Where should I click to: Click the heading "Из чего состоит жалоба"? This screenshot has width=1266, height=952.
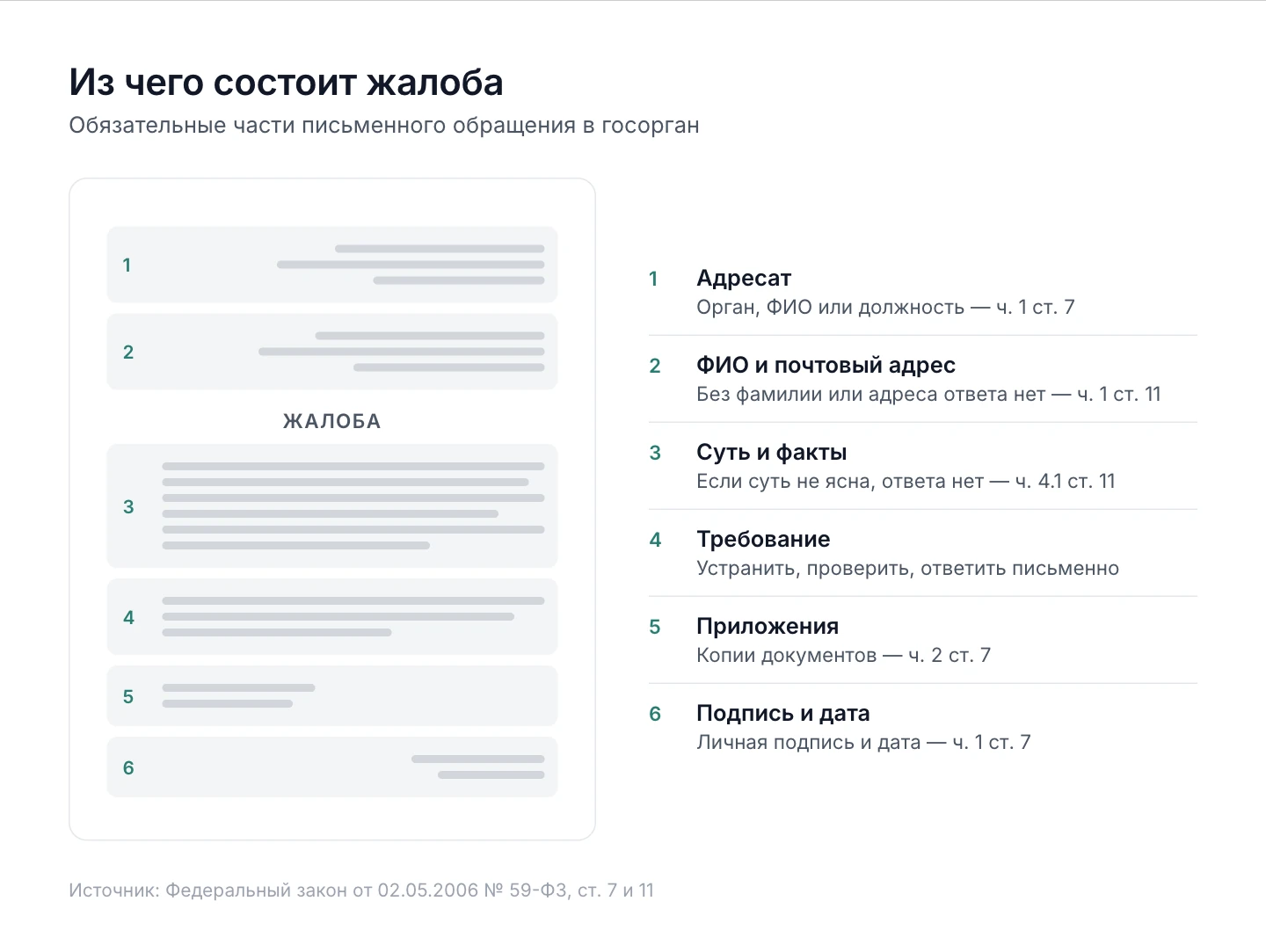coord(286,83)
